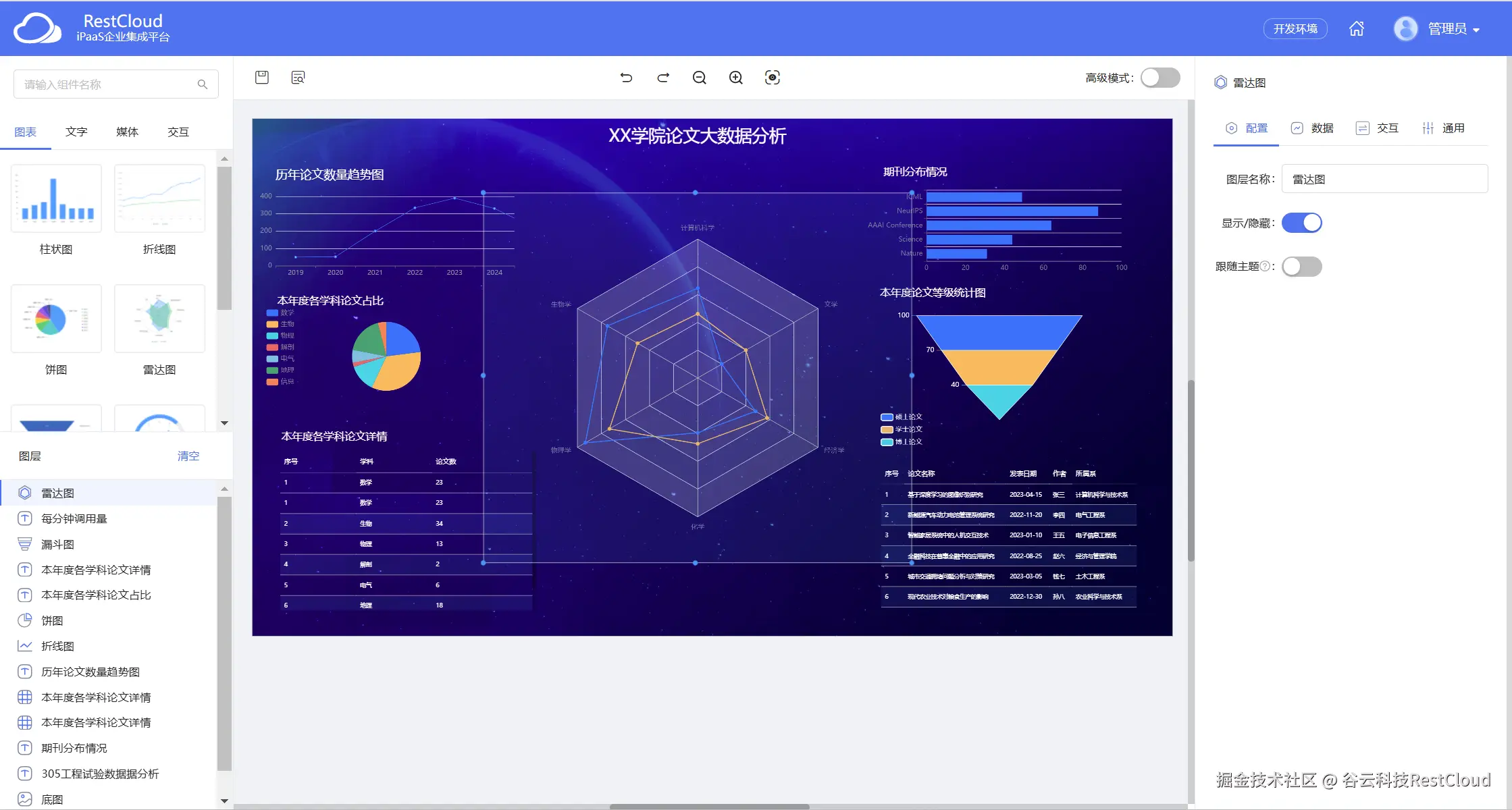Click the layer list scrollbar
This screenshot has height=810, width=1512.
tap(224, 633)
